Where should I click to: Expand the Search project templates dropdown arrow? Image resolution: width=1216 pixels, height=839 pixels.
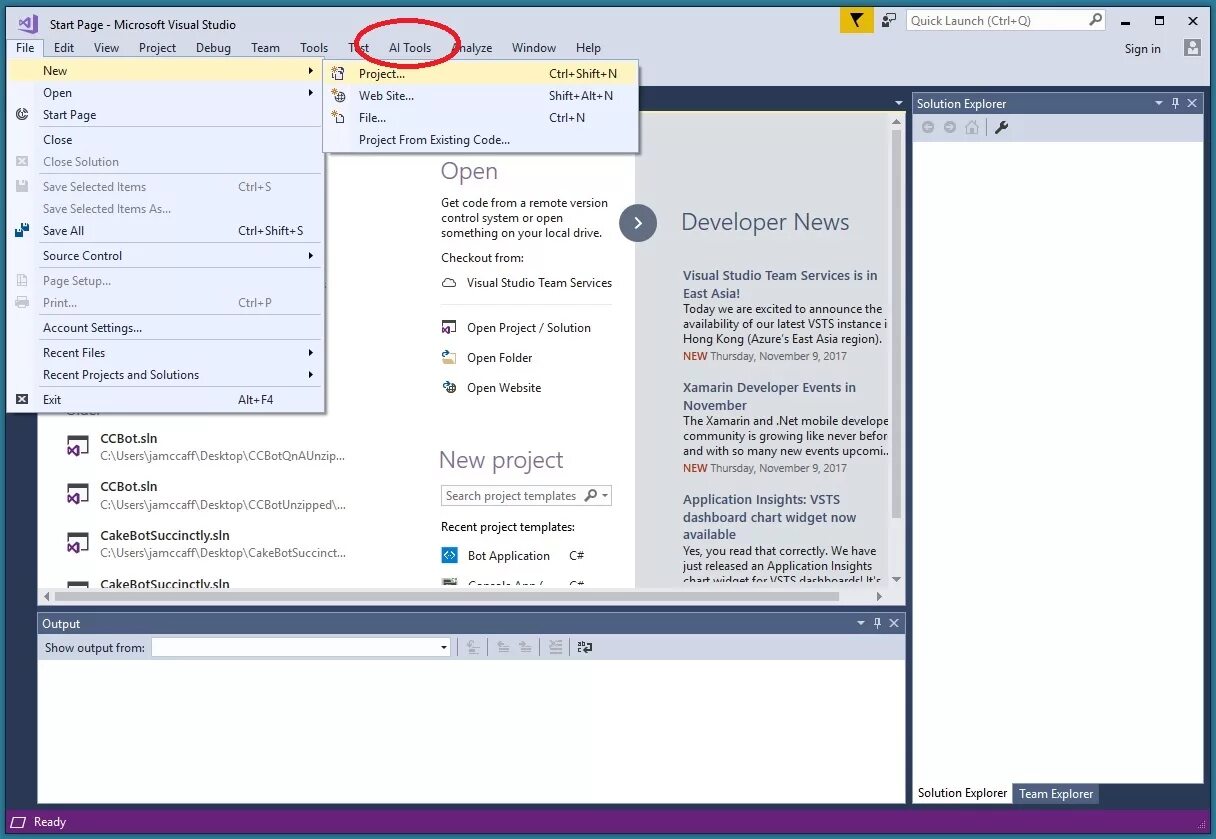point(605,496)
